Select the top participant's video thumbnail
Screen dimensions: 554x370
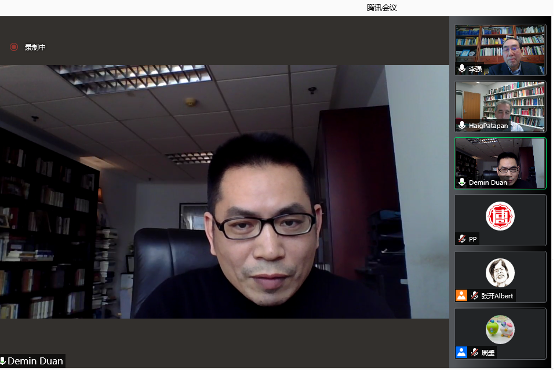click(x=500, y=50)
